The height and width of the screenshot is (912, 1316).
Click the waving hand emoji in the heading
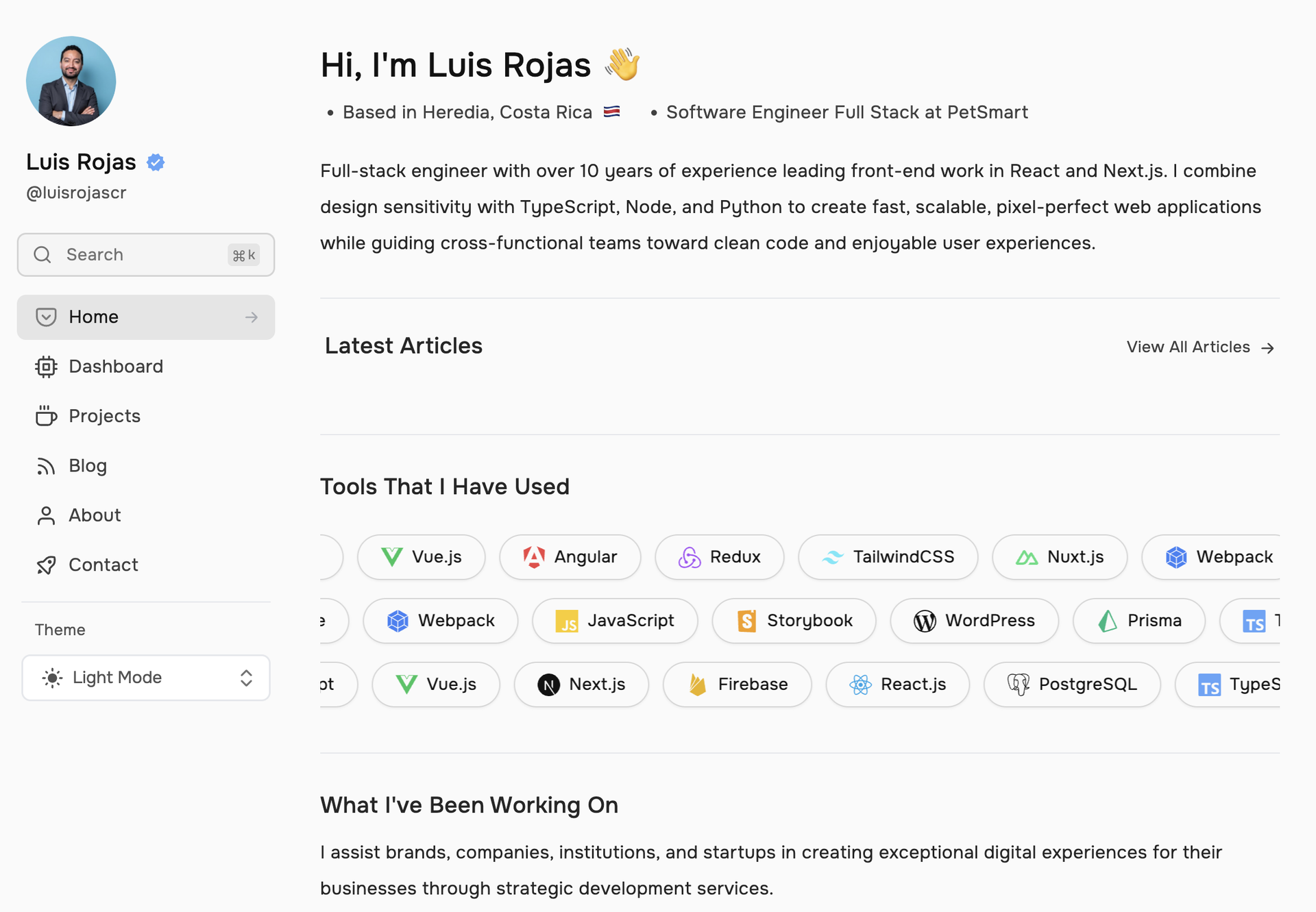tap(622, 64)
